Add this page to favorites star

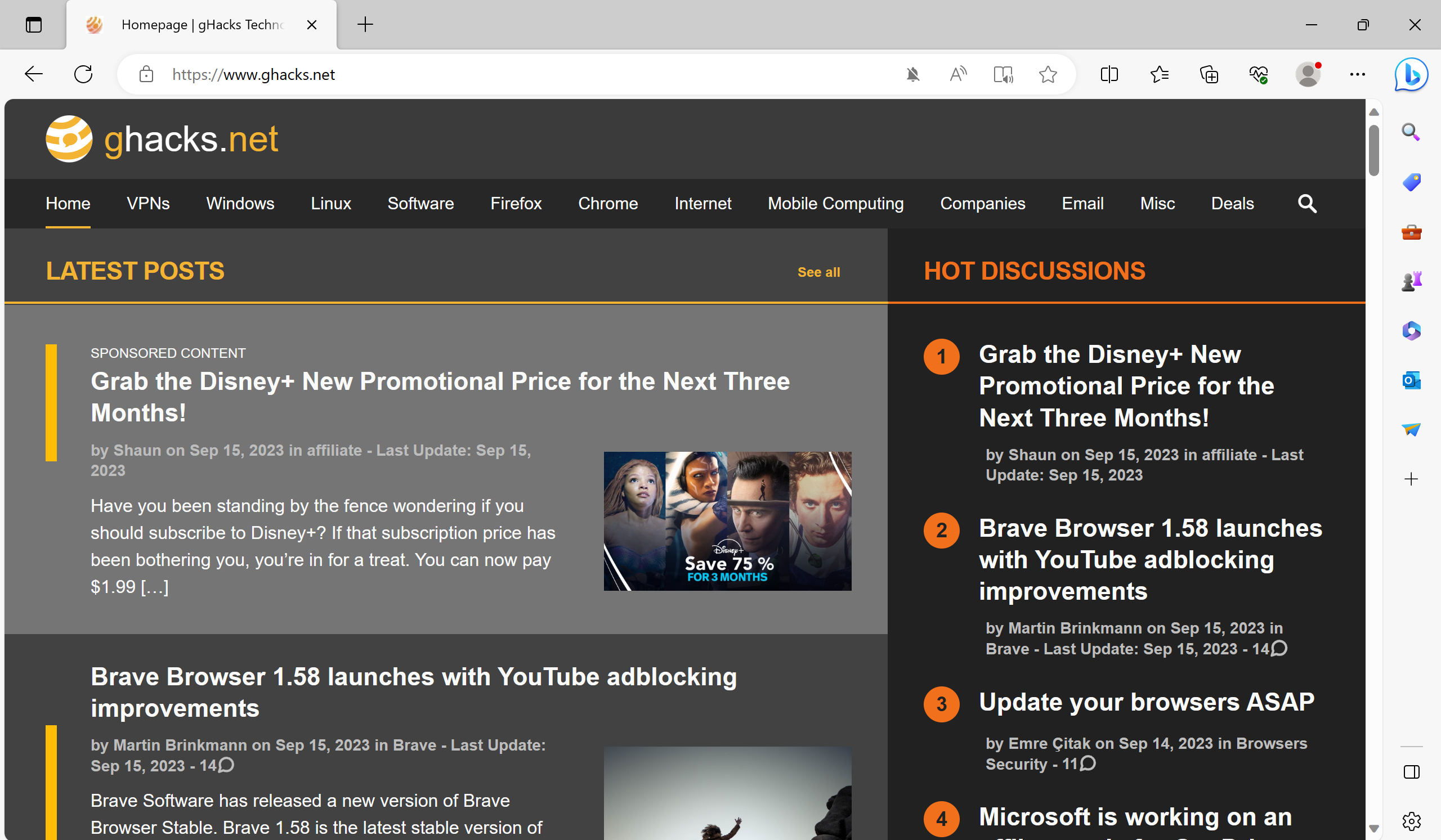(x=1048, y=74)
